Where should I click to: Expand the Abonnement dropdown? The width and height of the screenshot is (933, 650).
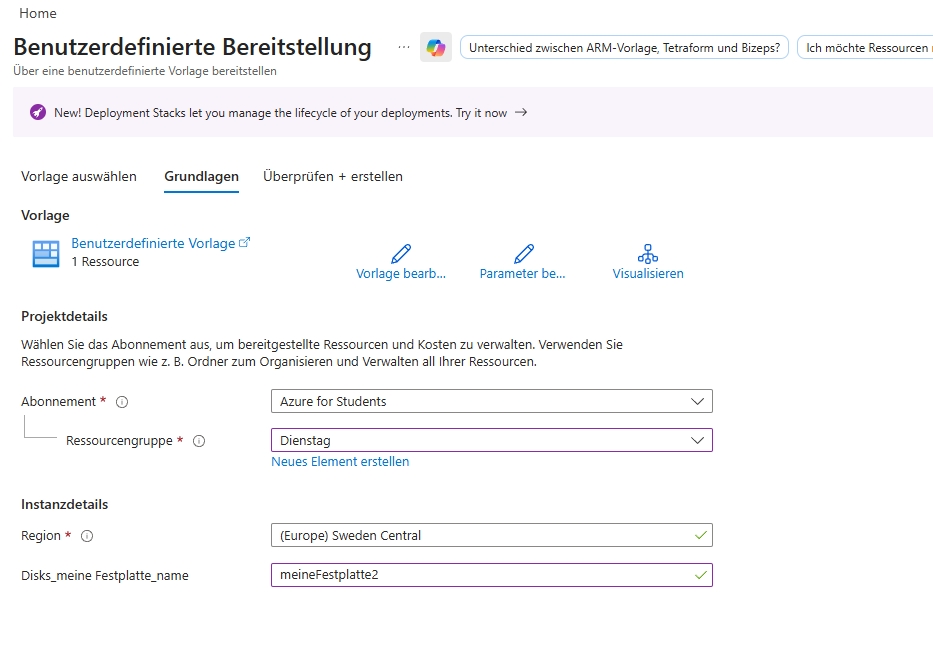[491, 401]
